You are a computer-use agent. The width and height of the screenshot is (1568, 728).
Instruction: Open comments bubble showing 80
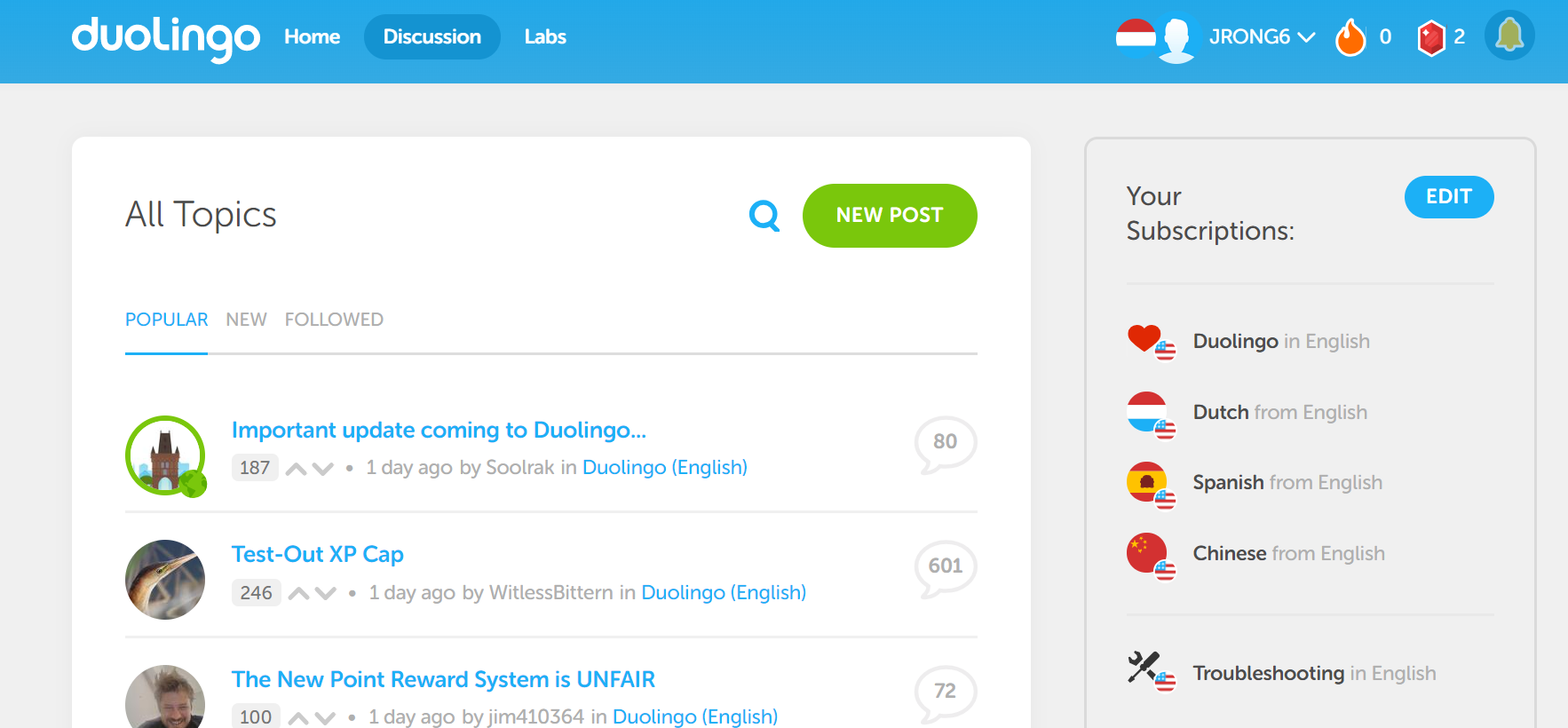pyautogui.click(x=945, y=442)
